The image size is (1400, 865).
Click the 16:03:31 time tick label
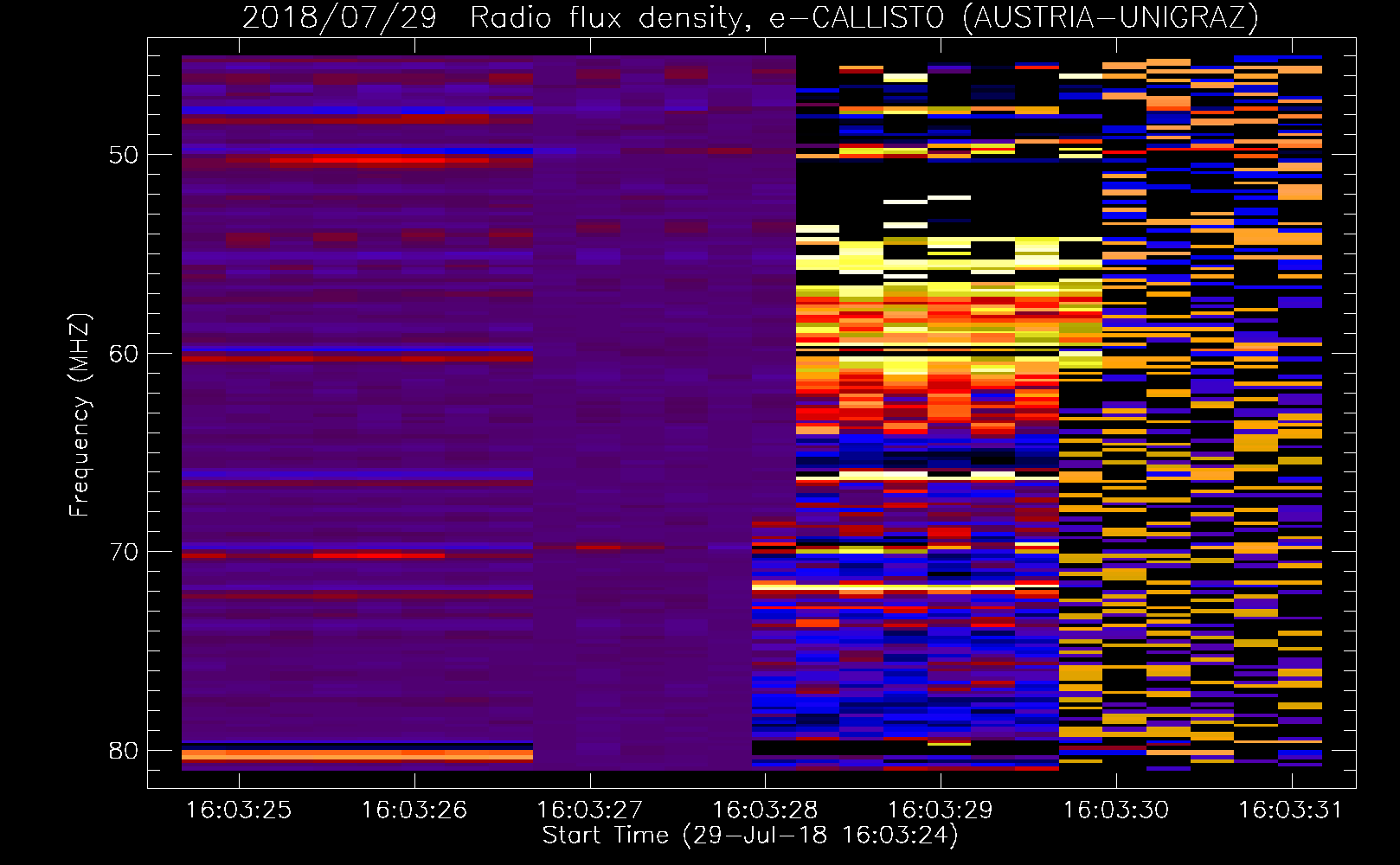[1290, 810]
